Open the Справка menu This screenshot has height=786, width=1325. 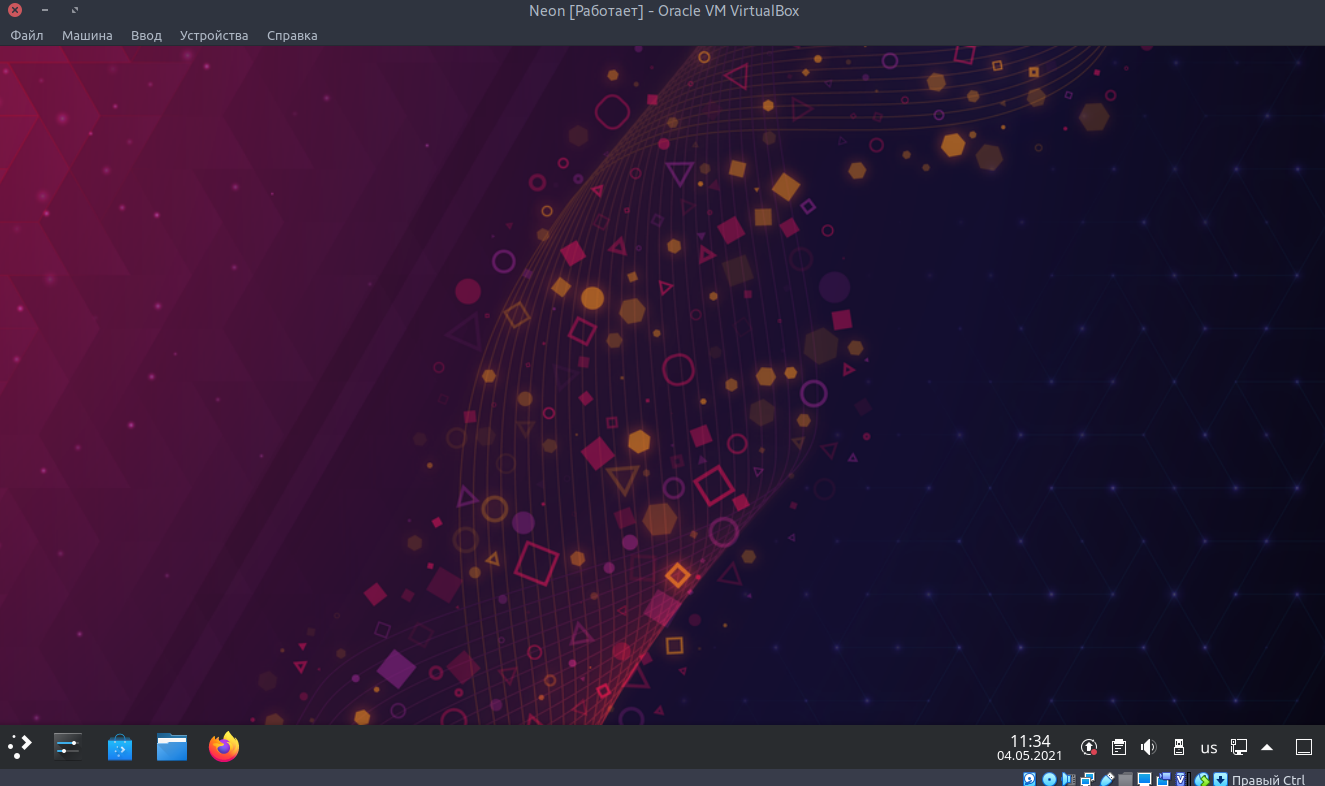coord(292,35)
